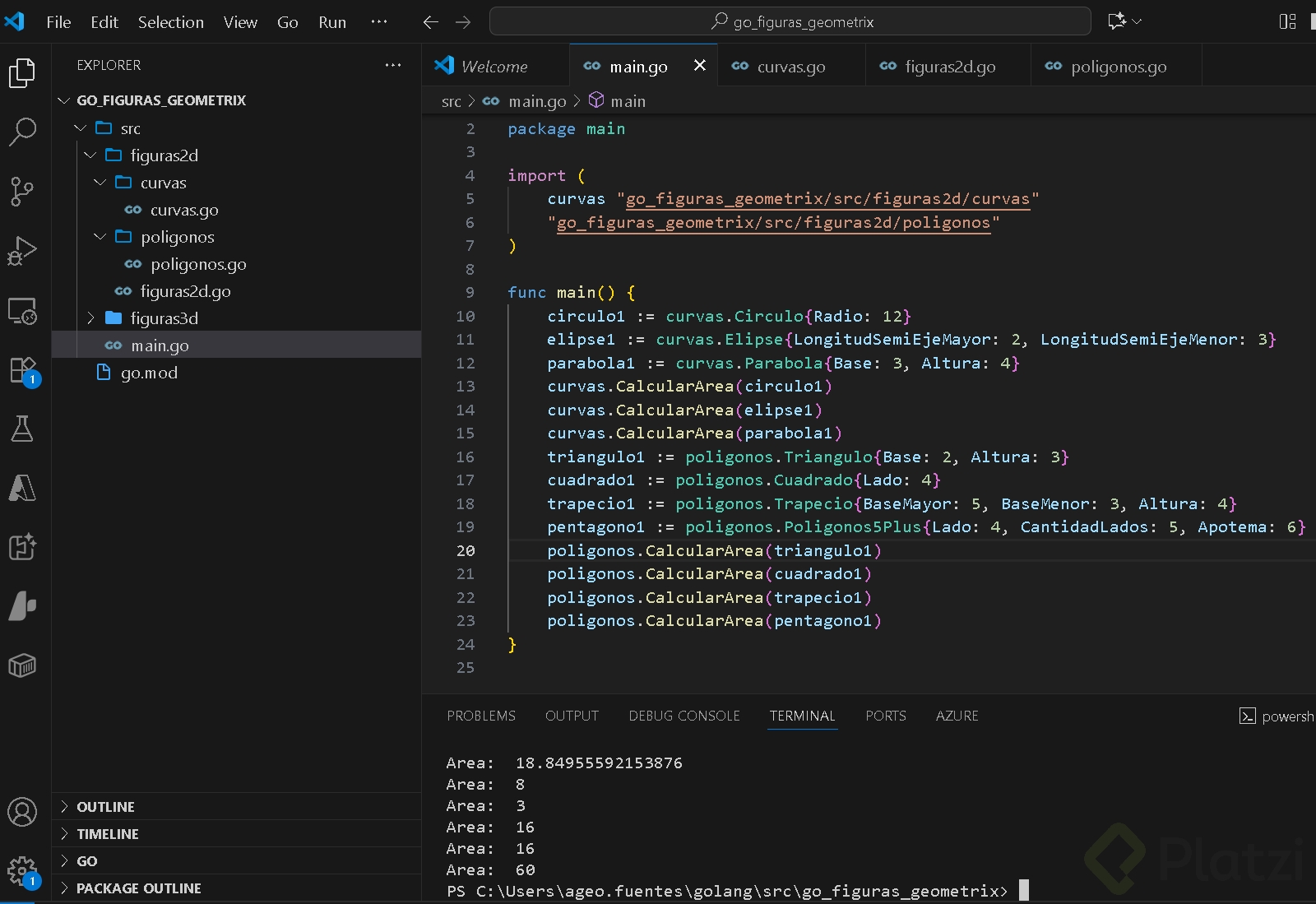
Task: Open the Selection menu
Action: 170,22
